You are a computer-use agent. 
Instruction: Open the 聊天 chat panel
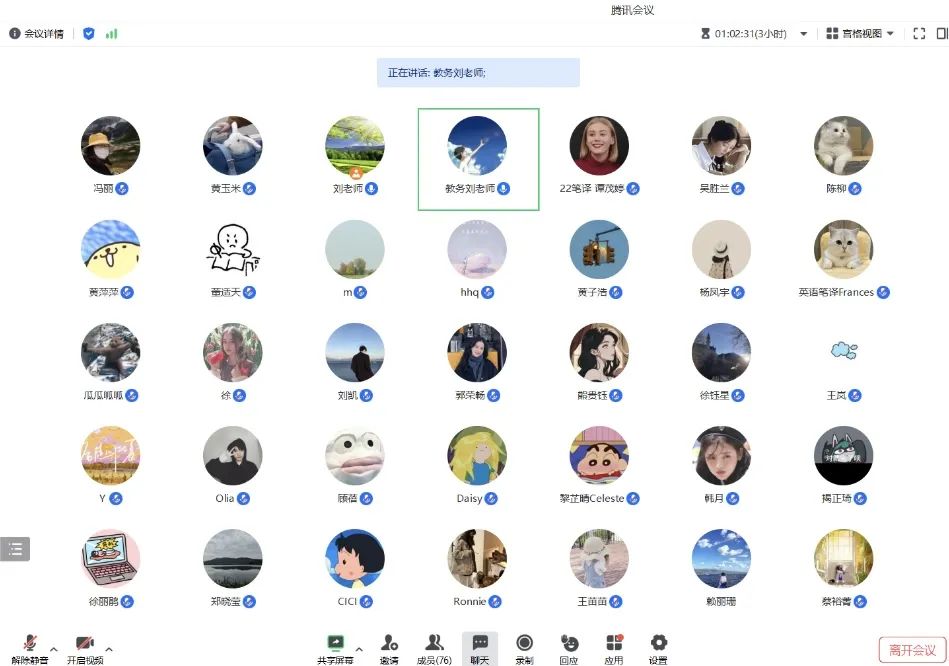pyautogui.click(x=480, y=644)
